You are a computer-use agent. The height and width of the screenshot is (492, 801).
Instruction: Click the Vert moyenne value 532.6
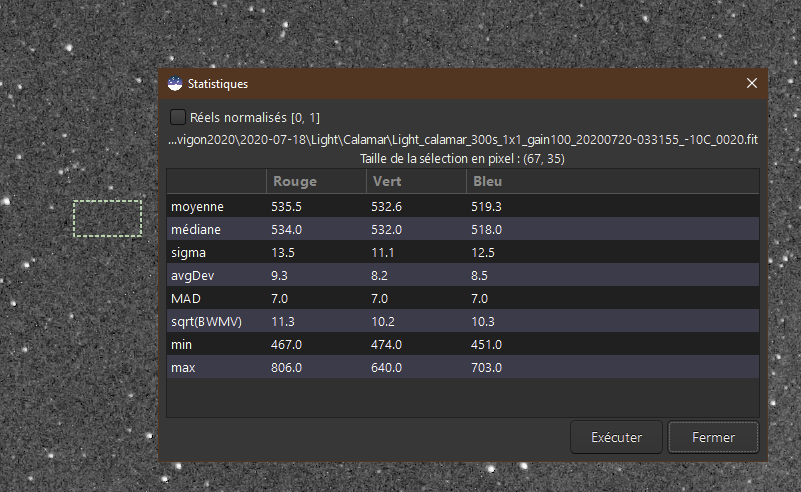coord(386,206)
